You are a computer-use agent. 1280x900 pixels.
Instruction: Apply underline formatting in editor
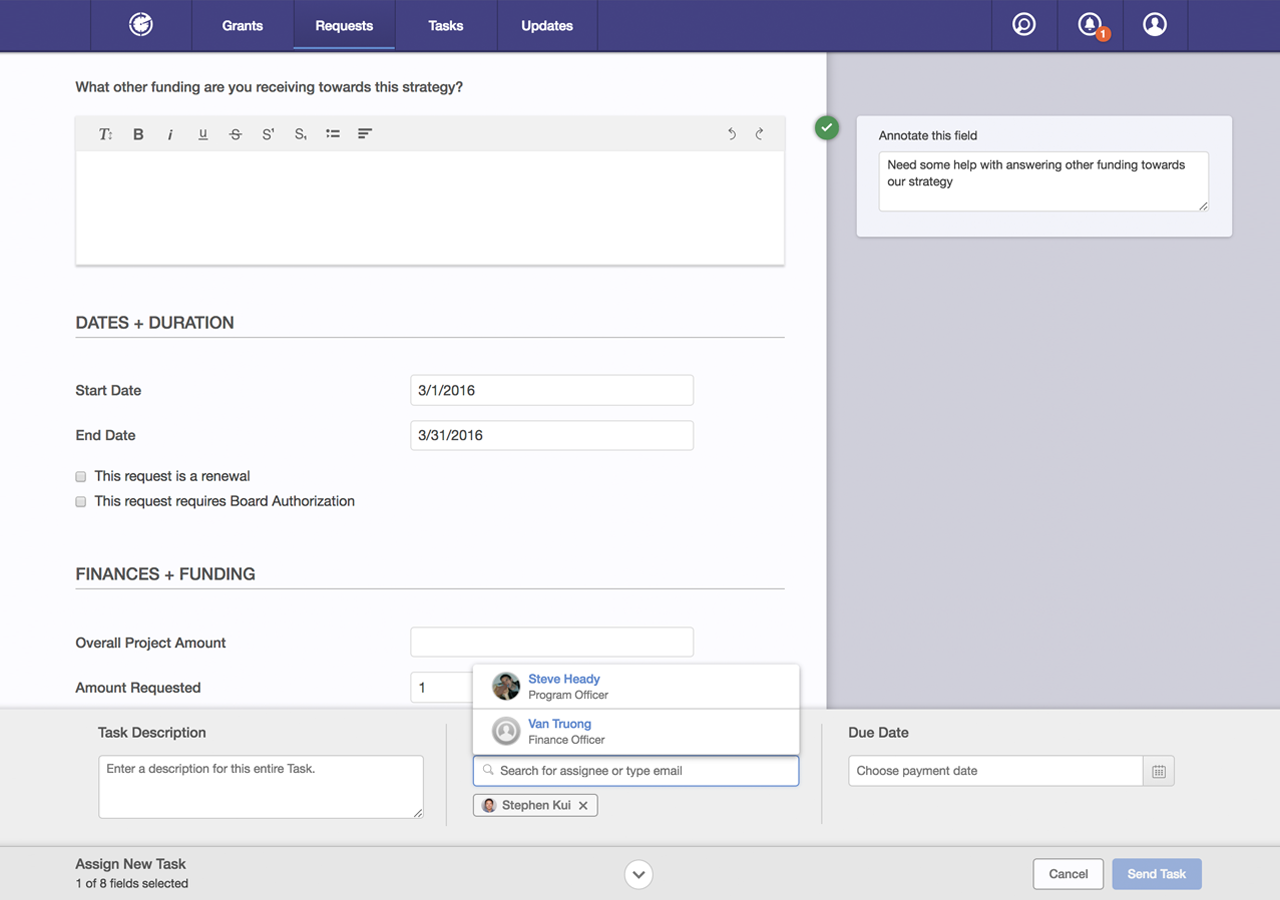[x=203, y=134]
